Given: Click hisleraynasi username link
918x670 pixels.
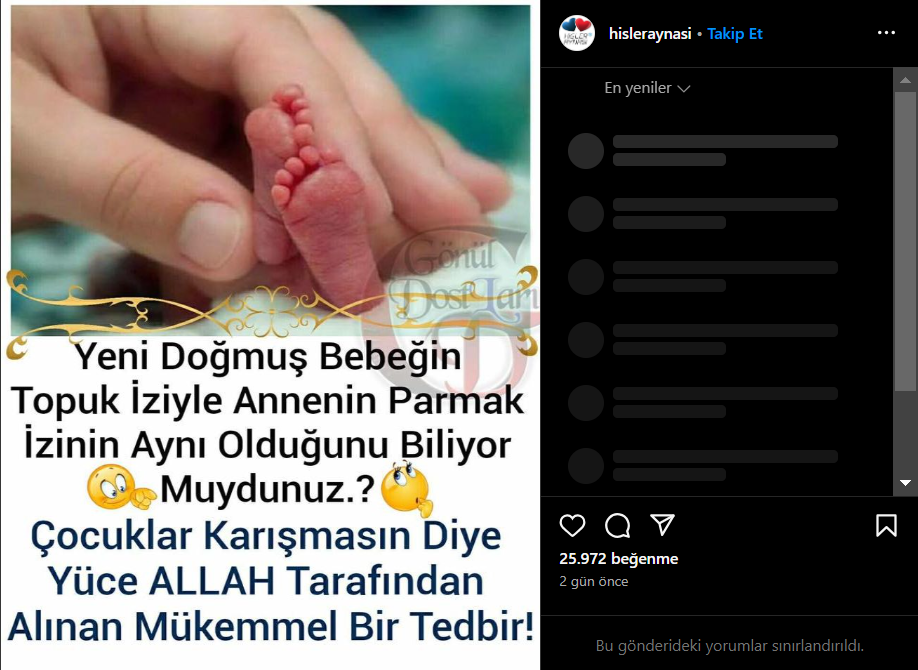Looking at the screenshot, I should [650, 34].
